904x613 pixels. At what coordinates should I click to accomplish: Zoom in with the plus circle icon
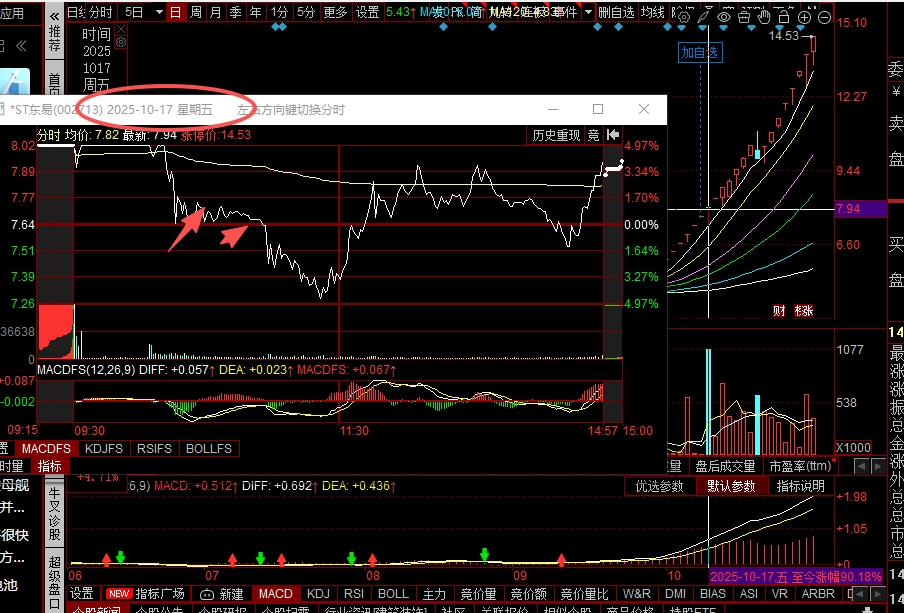804,17
